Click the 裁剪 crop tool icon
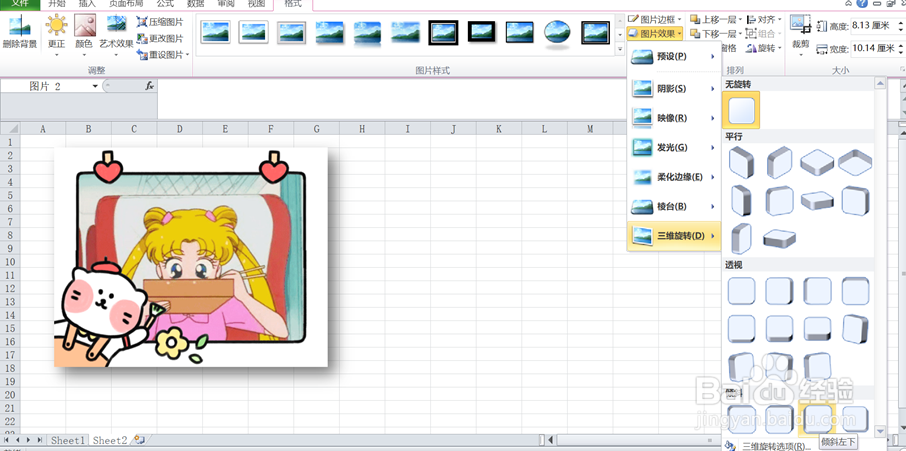This screenshot has width=906, height=451. (801, 25)
